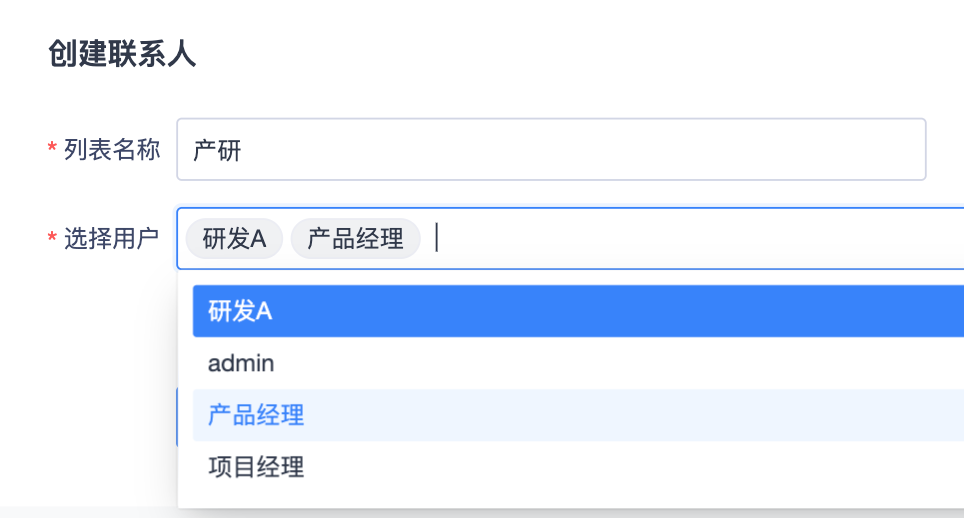Click the 列表名称 field label
The width and height of the screenshot is (964, 518).
111,150
